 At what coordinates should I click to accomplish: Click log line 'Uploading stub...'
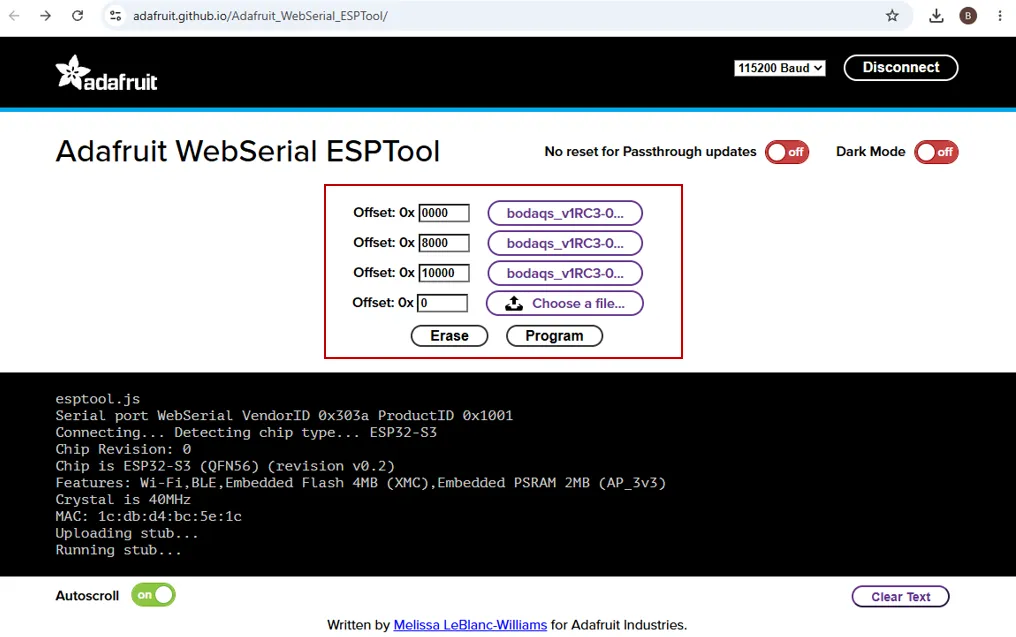(x=127, y=533)
